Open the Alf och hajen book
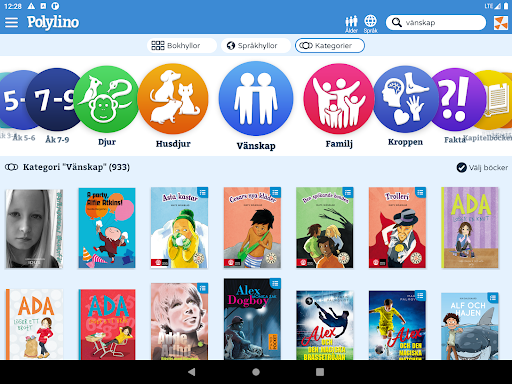The height and width of the screenshot is (384, 512). pos(470,326)
